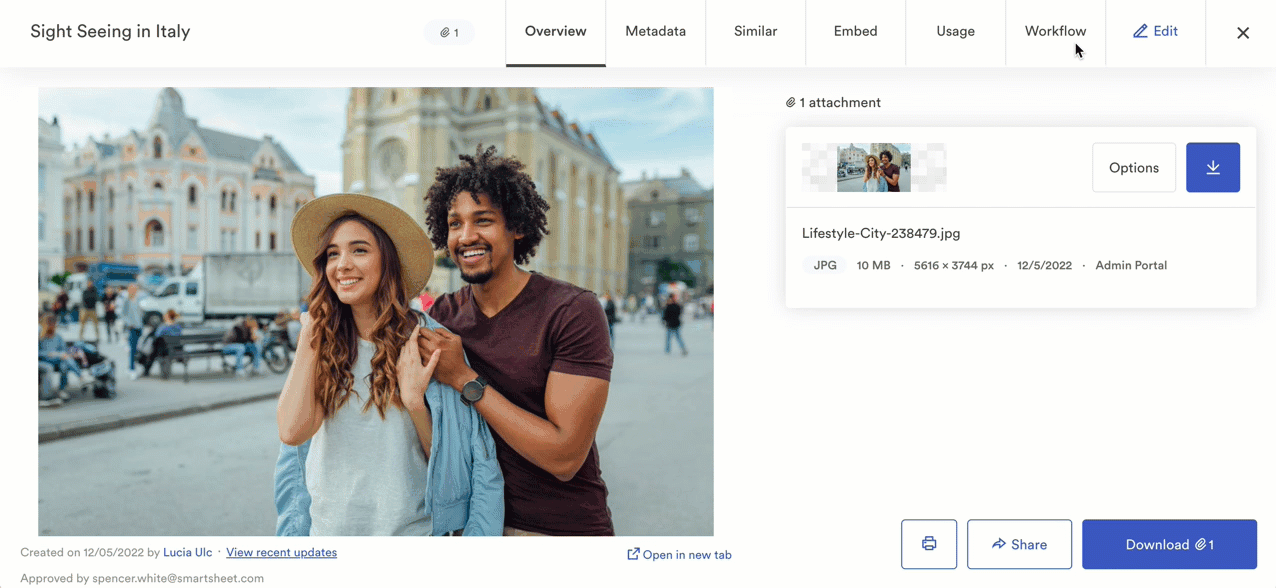Viewport: 1276px width, 588px height.
Task: Click the Lifestyle-City-238479.jpg file name
Action: point(881,233)
